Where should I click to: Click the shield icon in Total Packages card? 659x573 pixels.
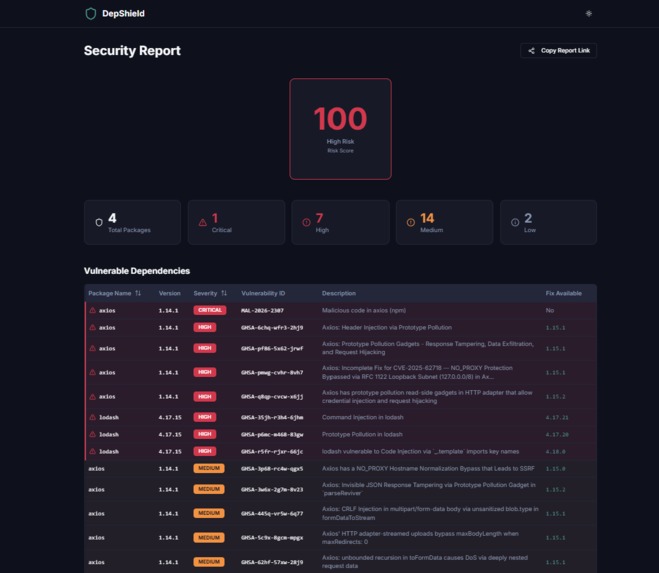[99, 222]
